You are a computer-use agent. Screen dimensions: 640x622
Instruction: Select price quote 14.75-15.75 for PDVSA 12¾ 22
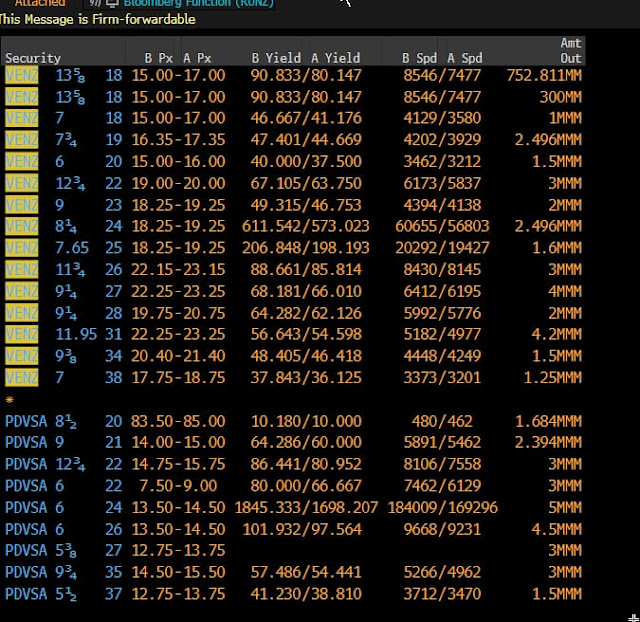[178, 464]
